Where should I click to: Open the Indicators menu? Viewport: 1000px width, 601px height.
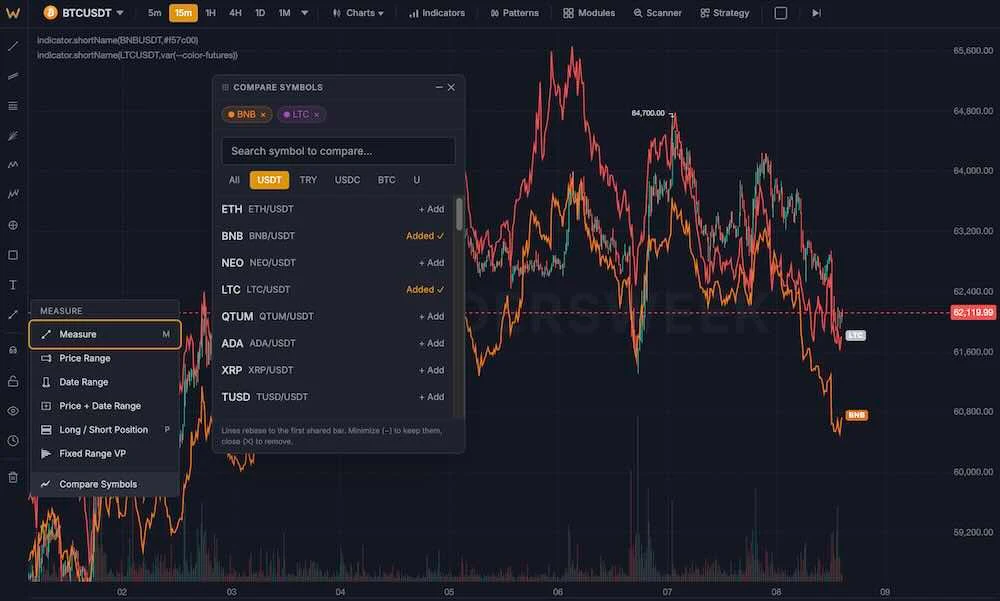pos(437,13)
